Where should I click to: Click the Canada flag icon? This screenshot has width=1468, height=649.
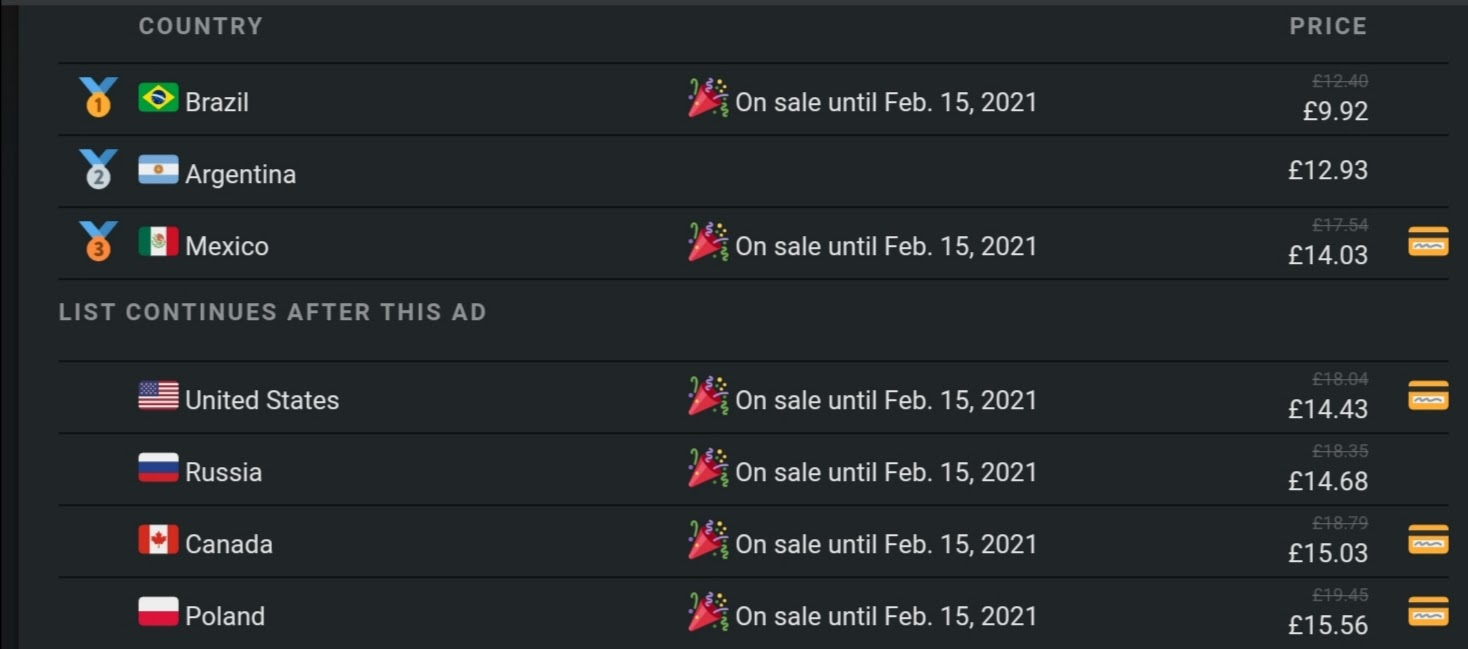click(x=158, y=540)
